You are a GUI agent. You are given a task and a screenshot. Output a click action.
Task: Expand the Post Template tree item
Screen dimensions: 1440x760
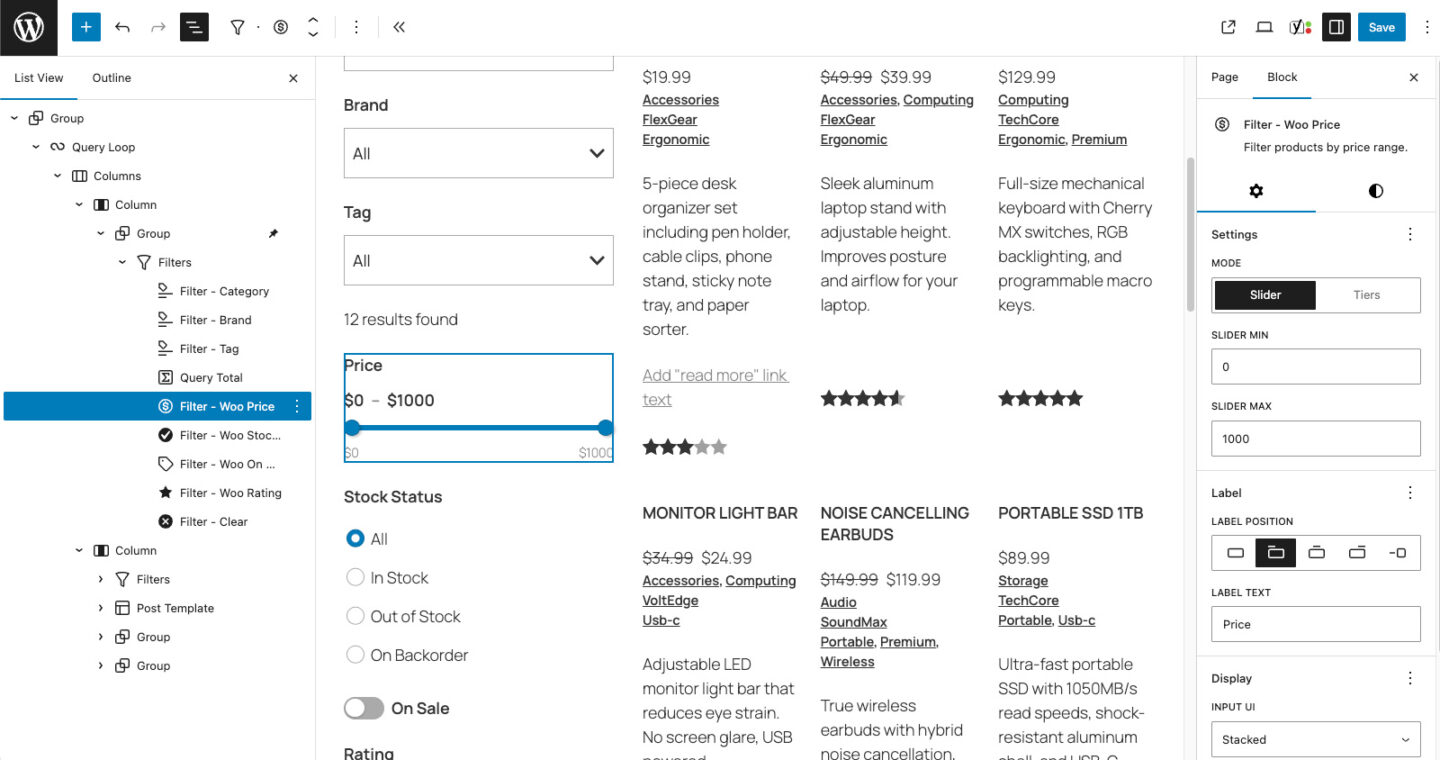click(100, 607)
